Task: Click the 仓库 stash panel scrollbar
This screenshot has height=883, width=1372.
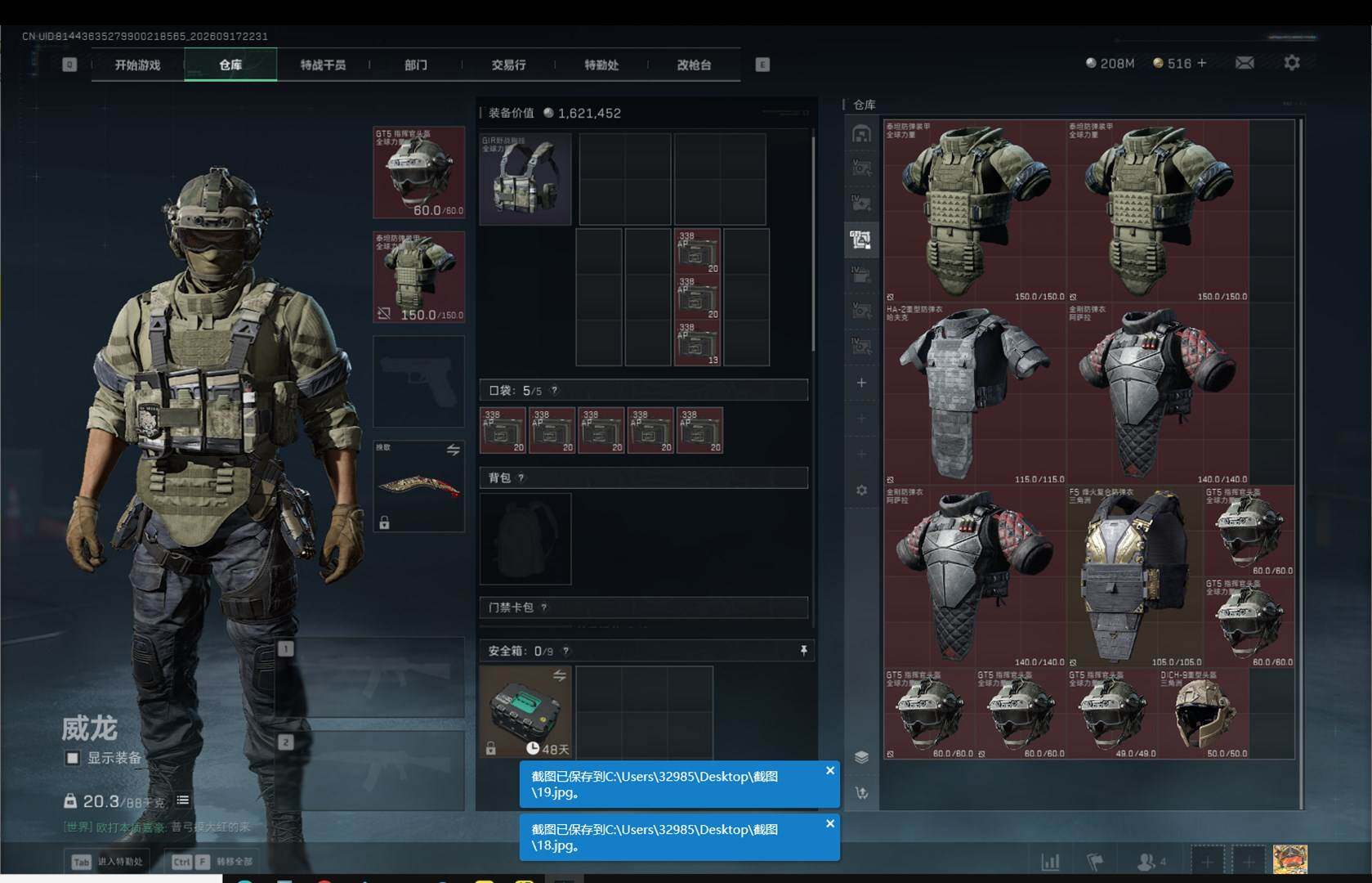Action: 1300,463
